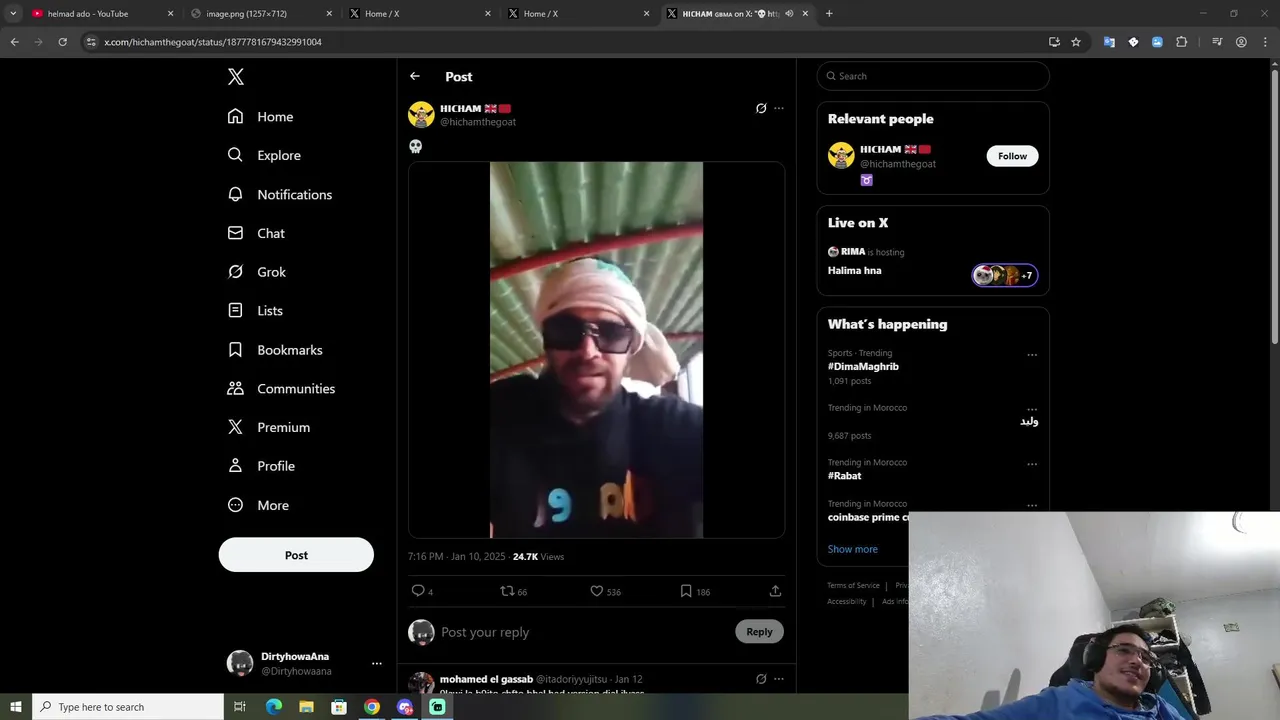Open Home in the X sidebar
The width and height of the screenshot is (1280, 720).
(x=260, y=117)
